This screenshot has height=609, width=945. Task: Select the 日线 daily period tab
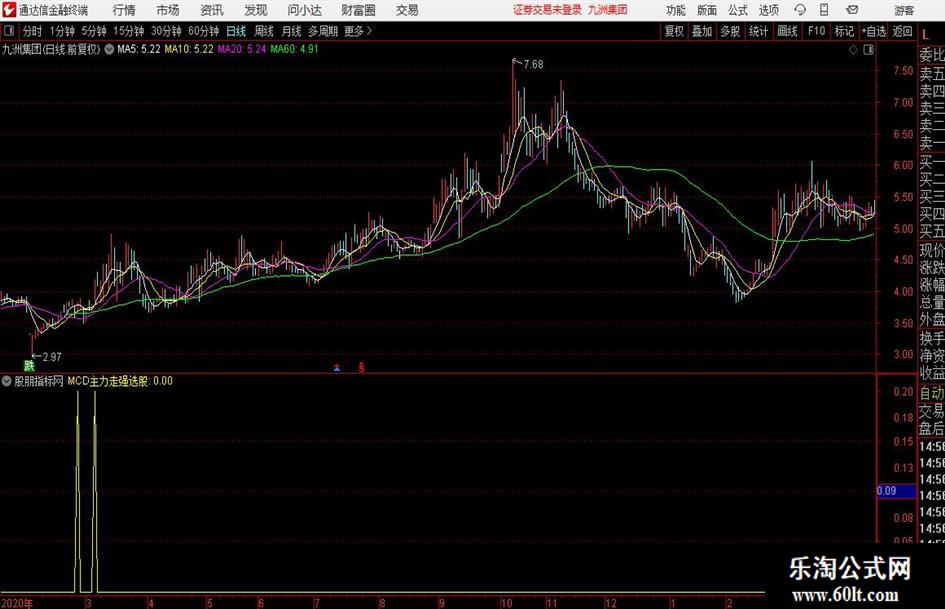point(236,31)
